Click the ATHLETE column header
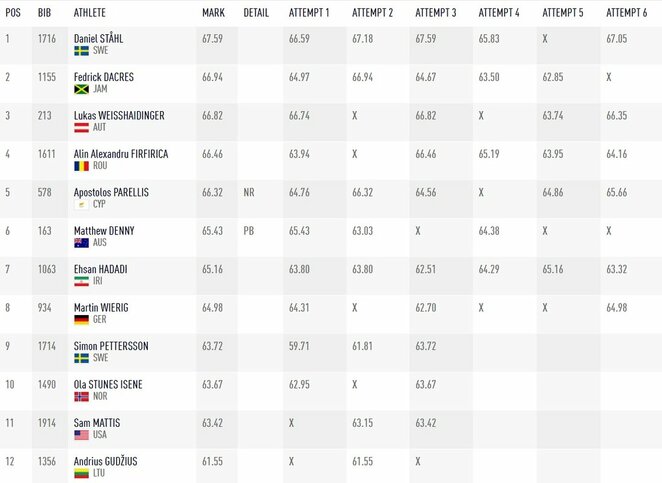The image size is (662, 483). [92, 13]
